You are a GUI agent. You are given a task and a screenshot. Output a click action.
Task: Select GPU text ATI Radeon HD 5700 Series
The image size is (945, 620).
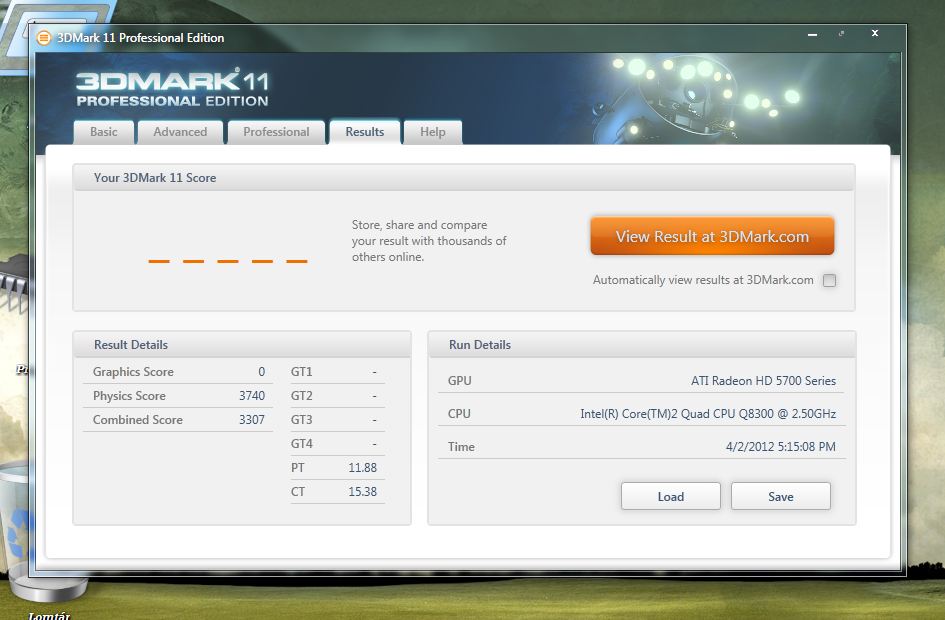[763, 381]
